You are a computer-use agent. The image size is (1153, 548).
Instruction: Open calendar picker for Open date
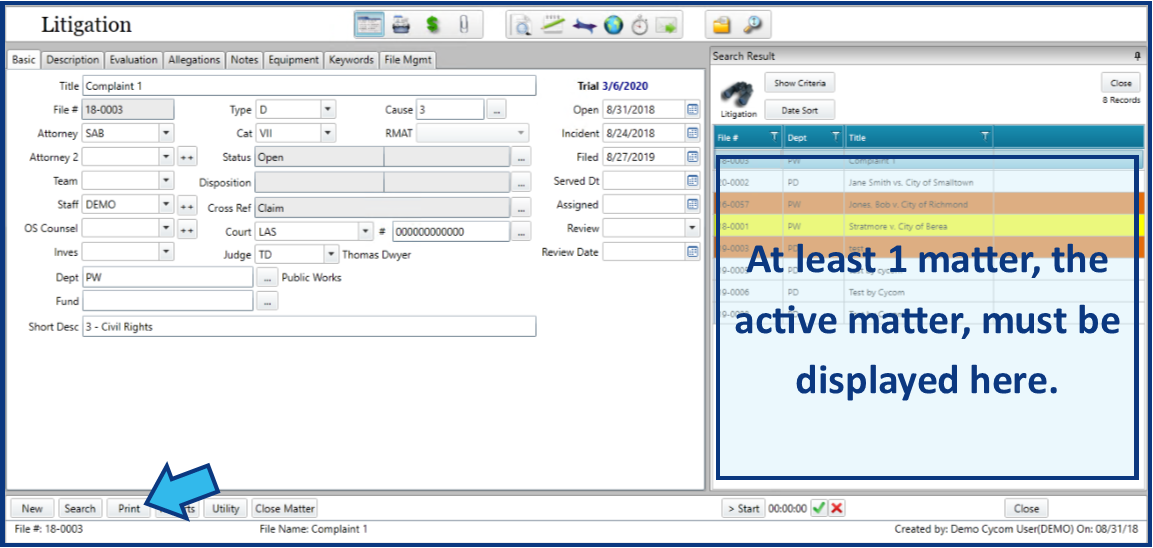click(693, 110)
